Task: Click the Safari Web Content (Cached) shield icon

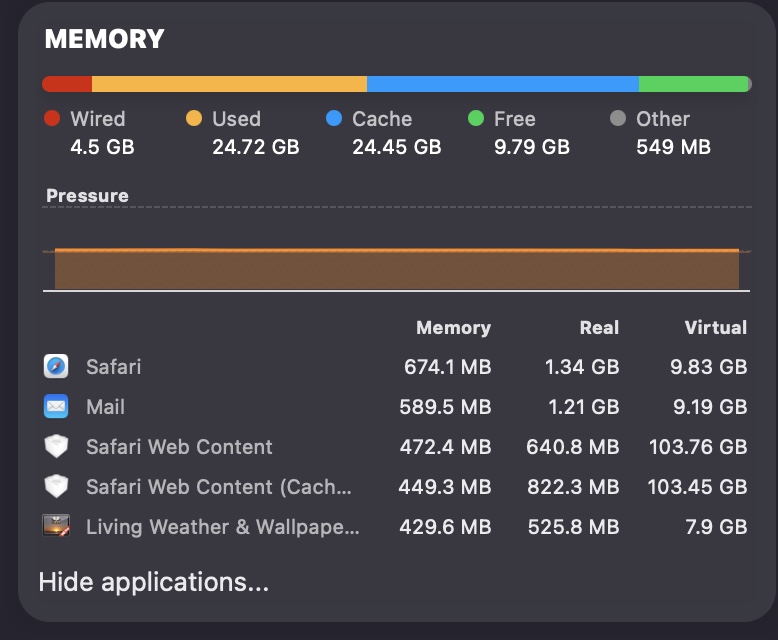Action: pyautogui.click(x=56, y=487)
